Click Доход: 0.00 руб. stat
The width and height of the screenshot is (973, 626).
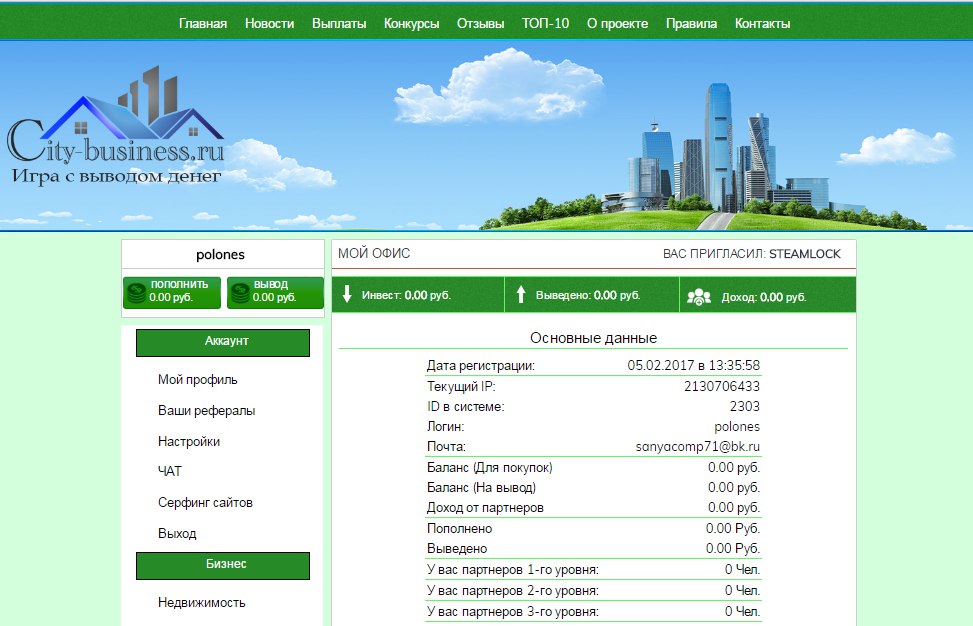[764, 297]
